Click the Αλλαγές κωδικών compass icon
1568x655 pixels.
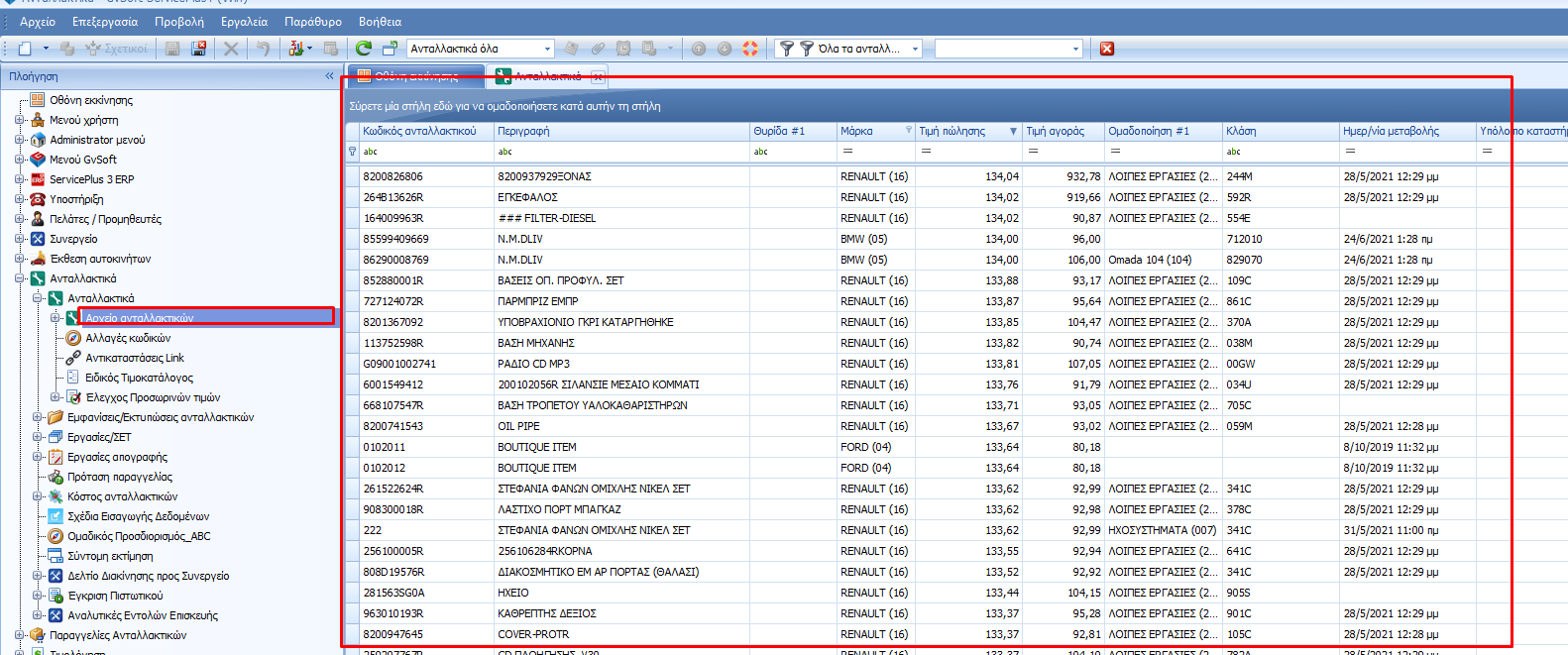73,338
